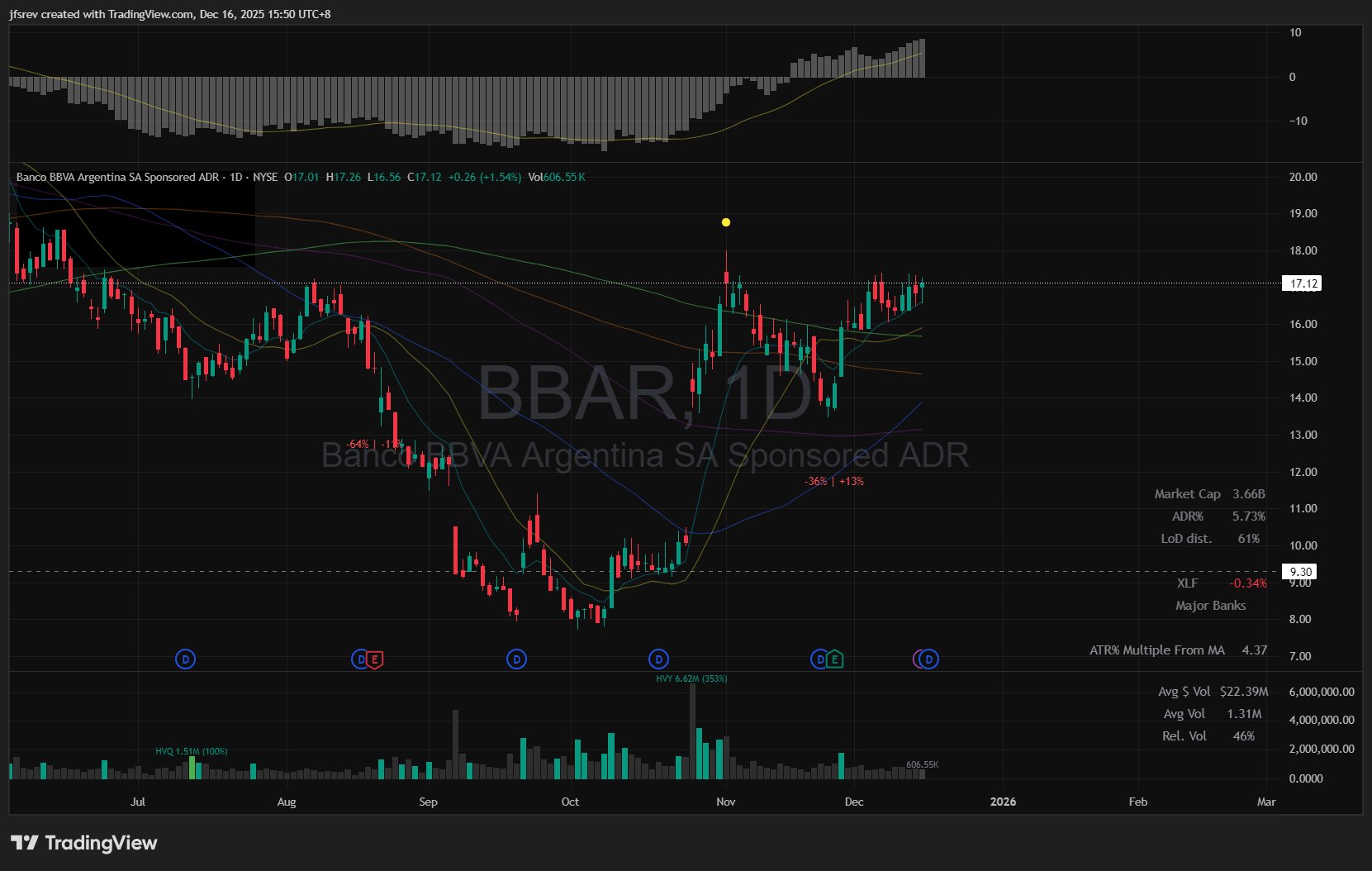Click the change value +0.26 (+1.54%)
The height and width of the screenshot is (871, 1372).
point(485,177)
